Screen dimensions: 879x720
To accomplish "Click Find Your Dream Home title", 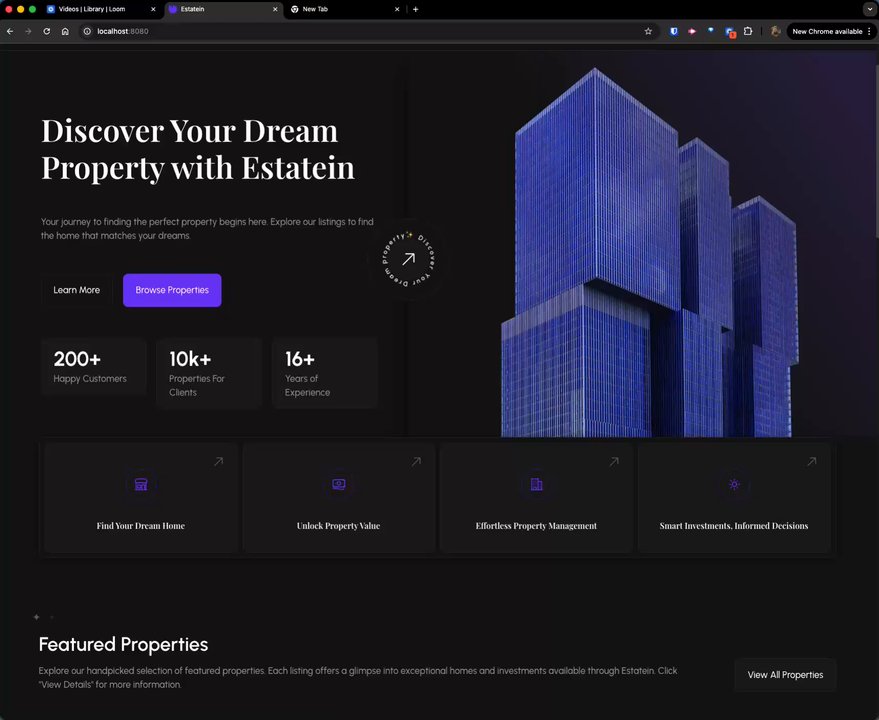I will (141, 526).
